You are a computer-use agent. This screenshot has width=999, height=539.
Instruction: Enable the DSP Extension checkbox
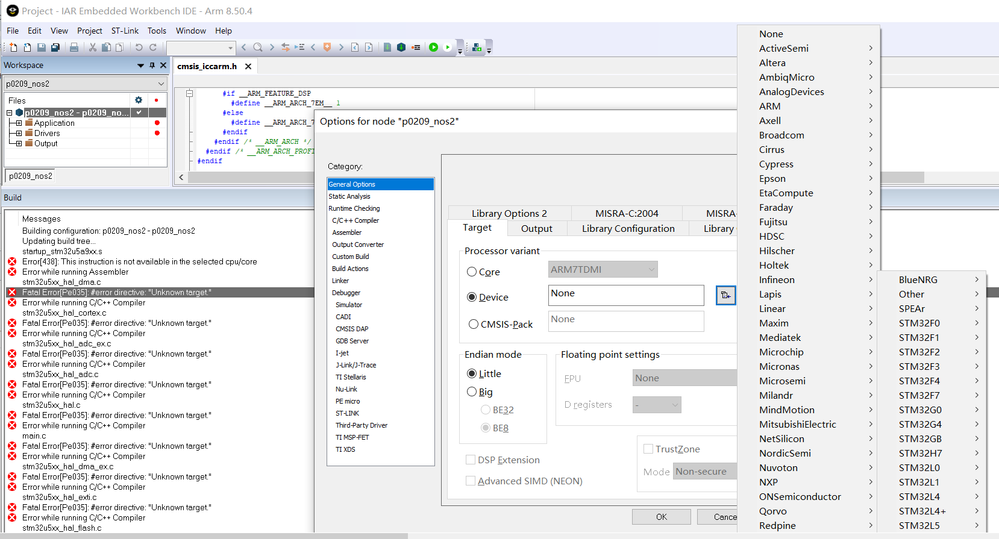tap(470, 460)
